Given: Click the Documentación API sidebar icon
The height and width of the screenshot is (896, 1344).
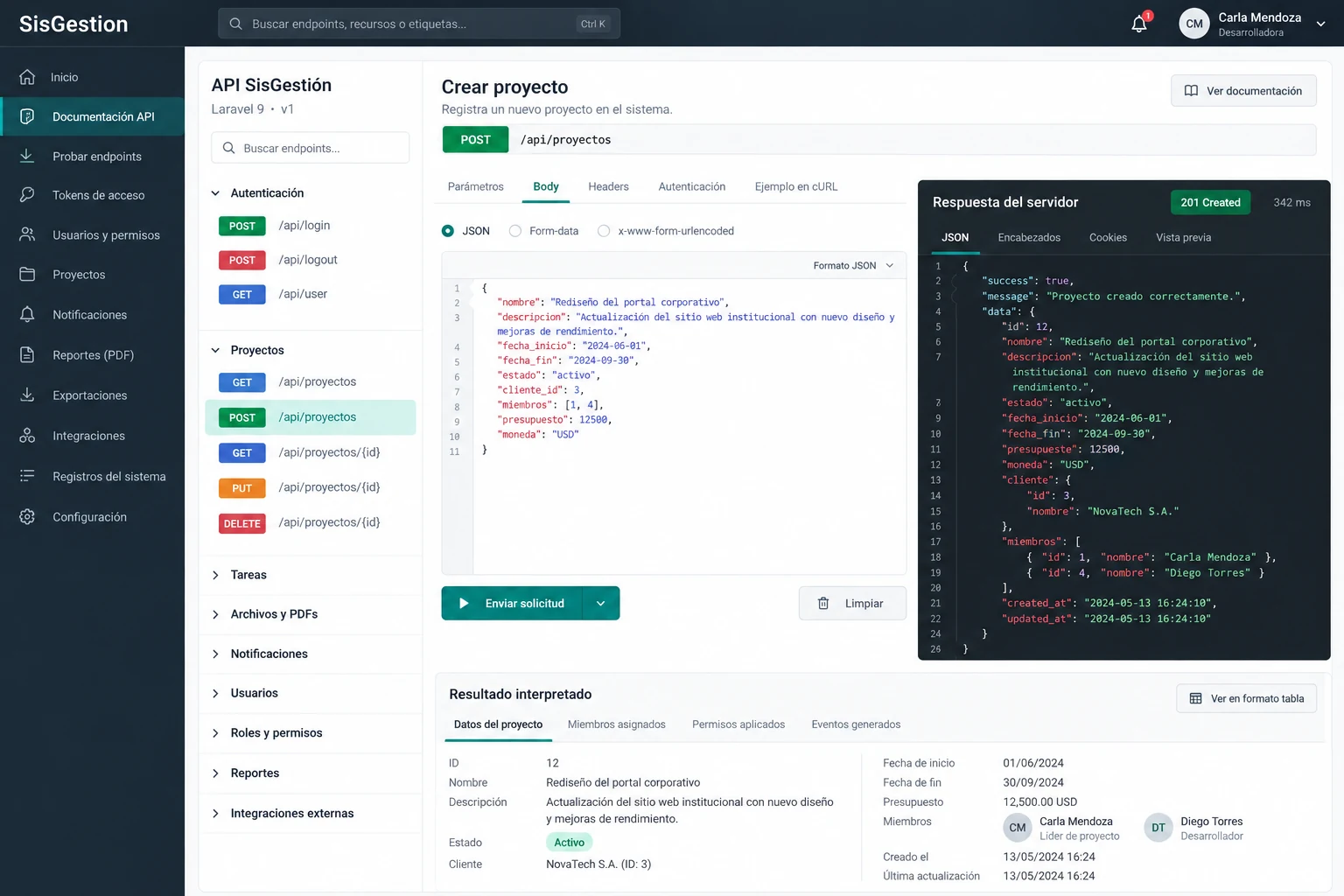Looking at the screenshot, I should click(x=27, y=116).
